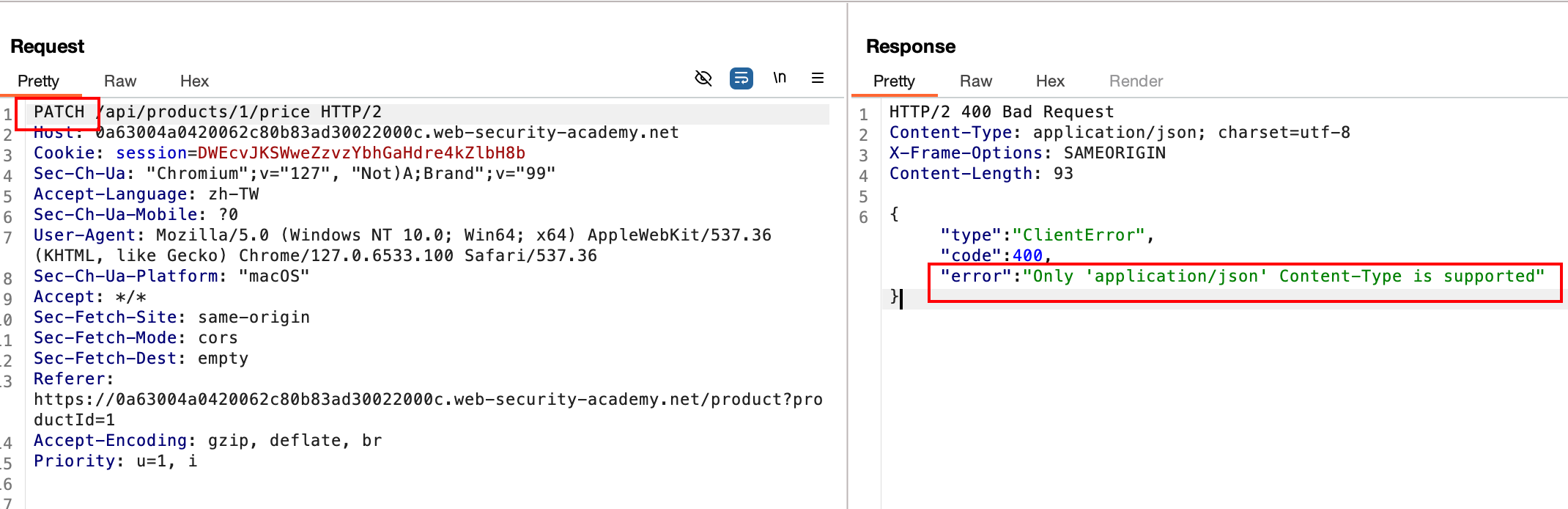This screenshot has width=1568, height=509.
Task: Click the error message in the response JSON
Action: 1283,277
